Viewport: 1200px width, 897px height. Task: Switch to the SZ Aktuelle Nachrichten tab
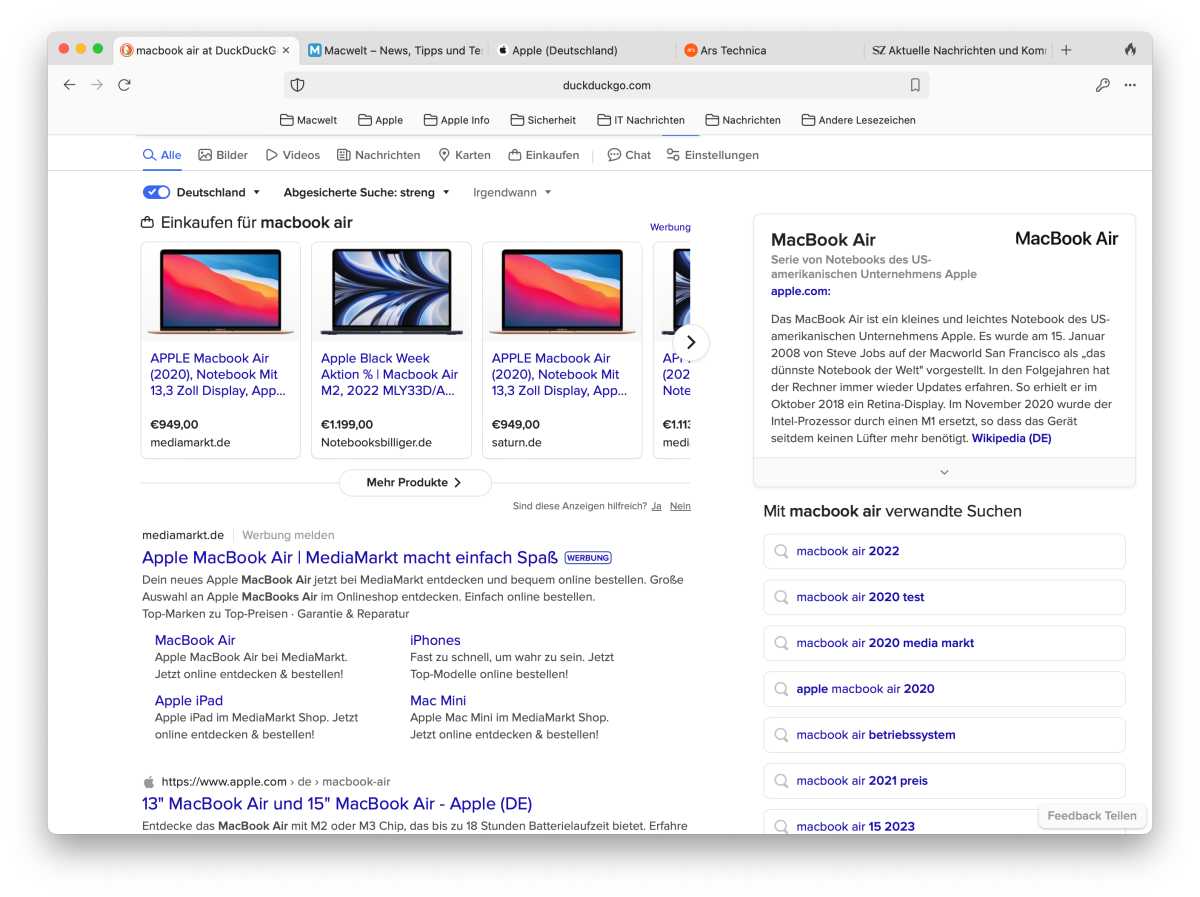tap(957, 50)
